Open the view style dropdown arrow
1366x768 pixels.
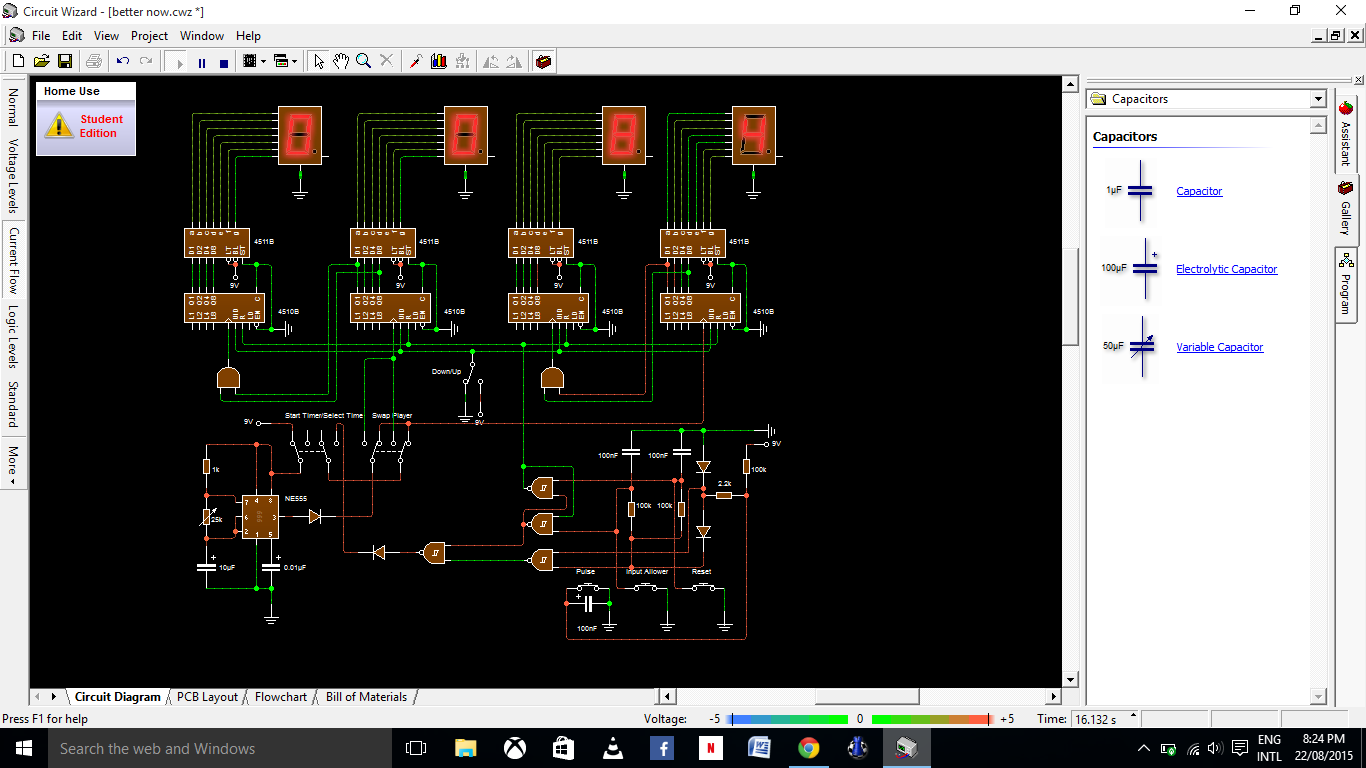point(294,61)
